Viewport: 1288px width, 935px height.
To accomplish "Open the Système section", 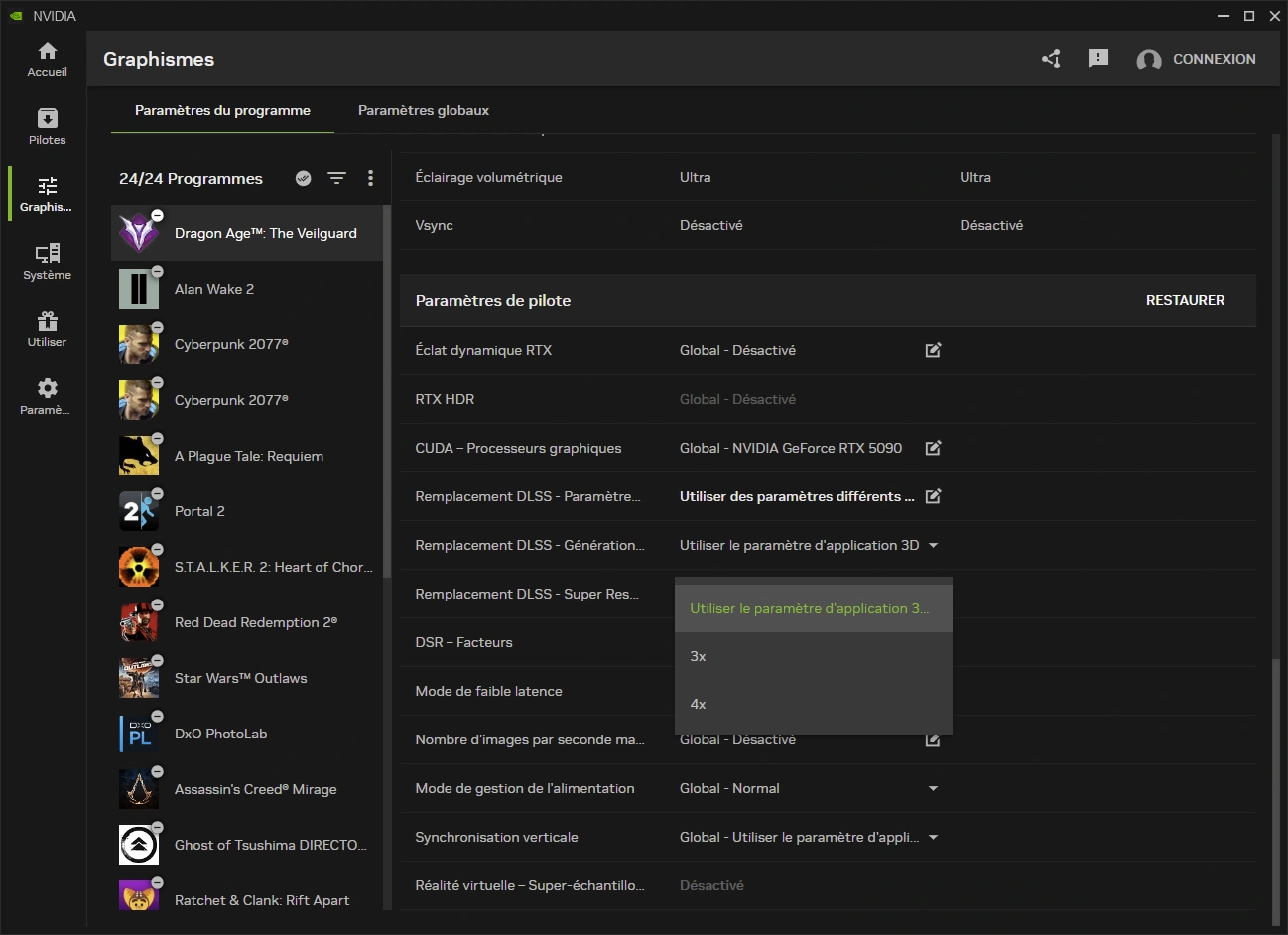I will [47, 262].
